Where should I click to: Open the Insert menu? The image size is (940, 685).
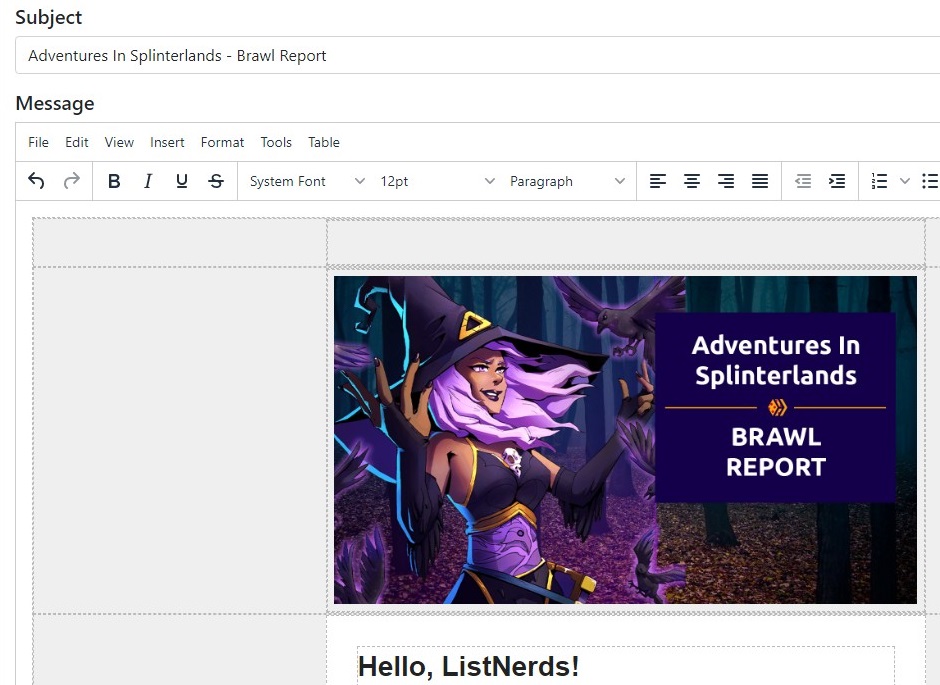(x=167, y=142)
